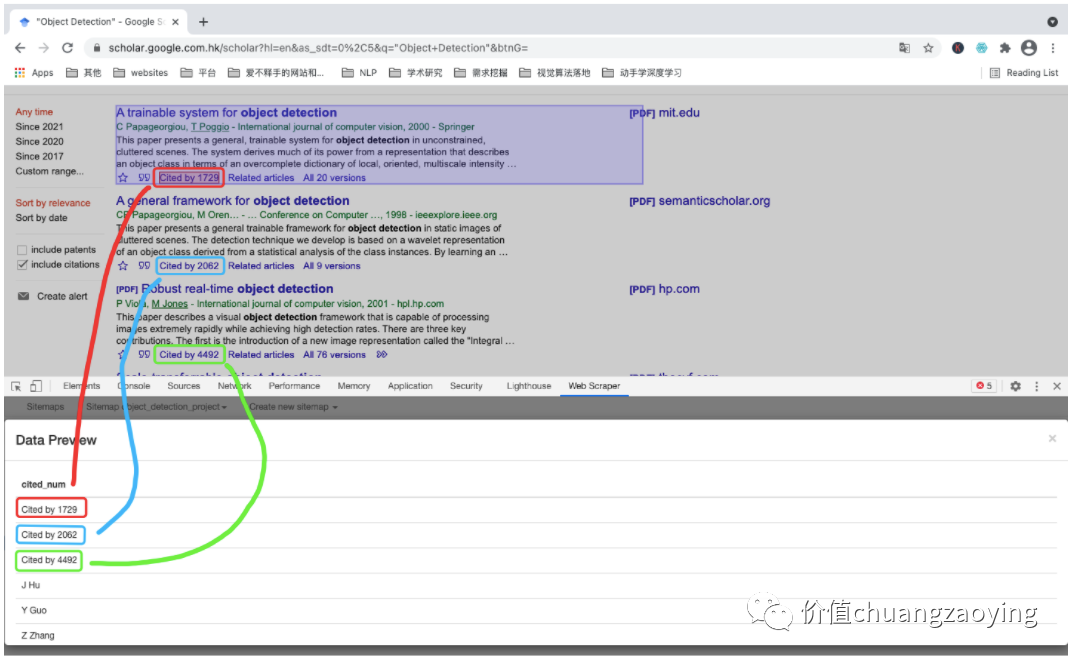Save the general framework article with star
This screenshot has height=662, width=1072.
point(123,266)
